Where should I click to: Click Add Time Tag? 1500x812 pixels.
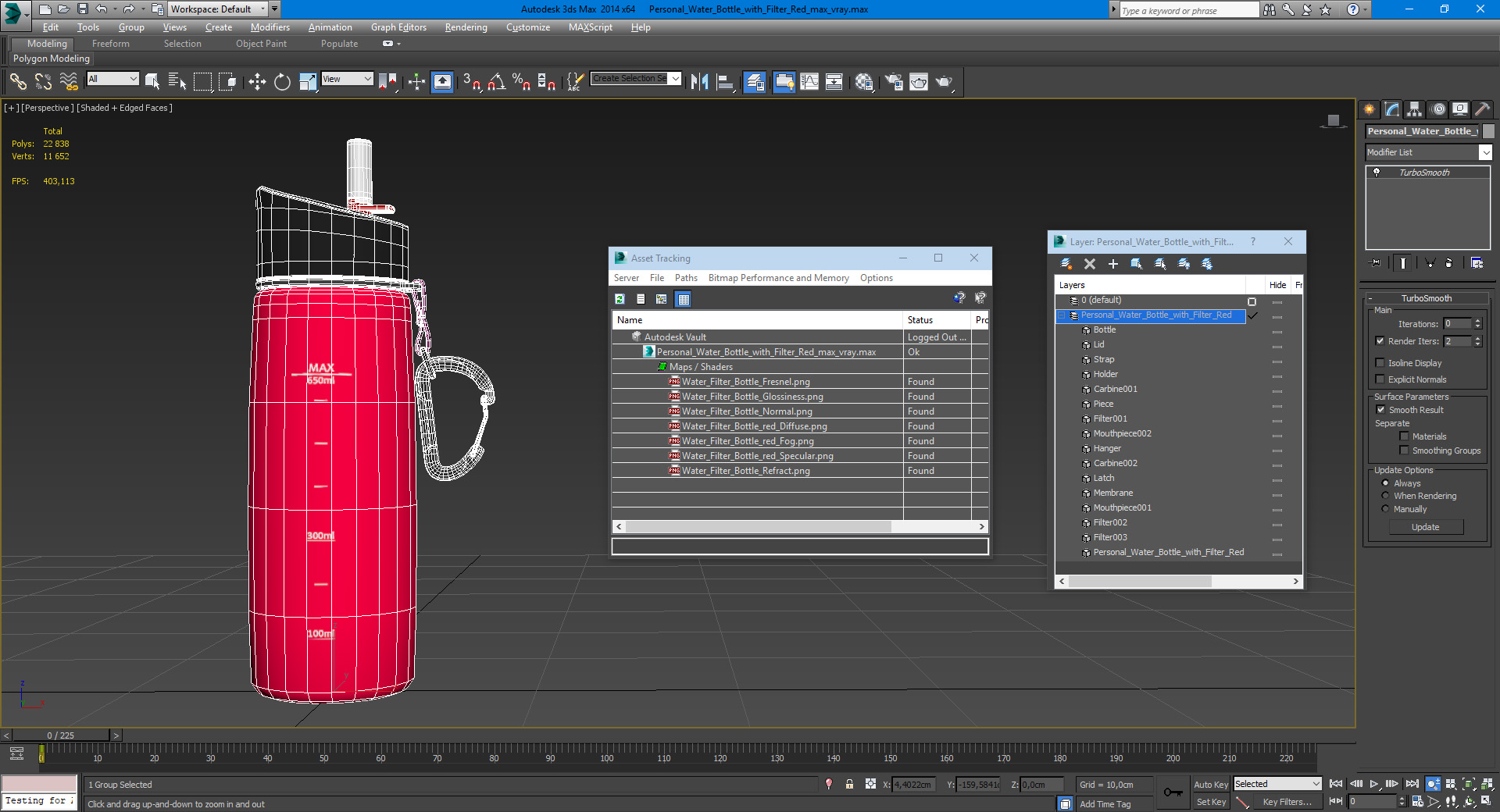(1105, 804)
